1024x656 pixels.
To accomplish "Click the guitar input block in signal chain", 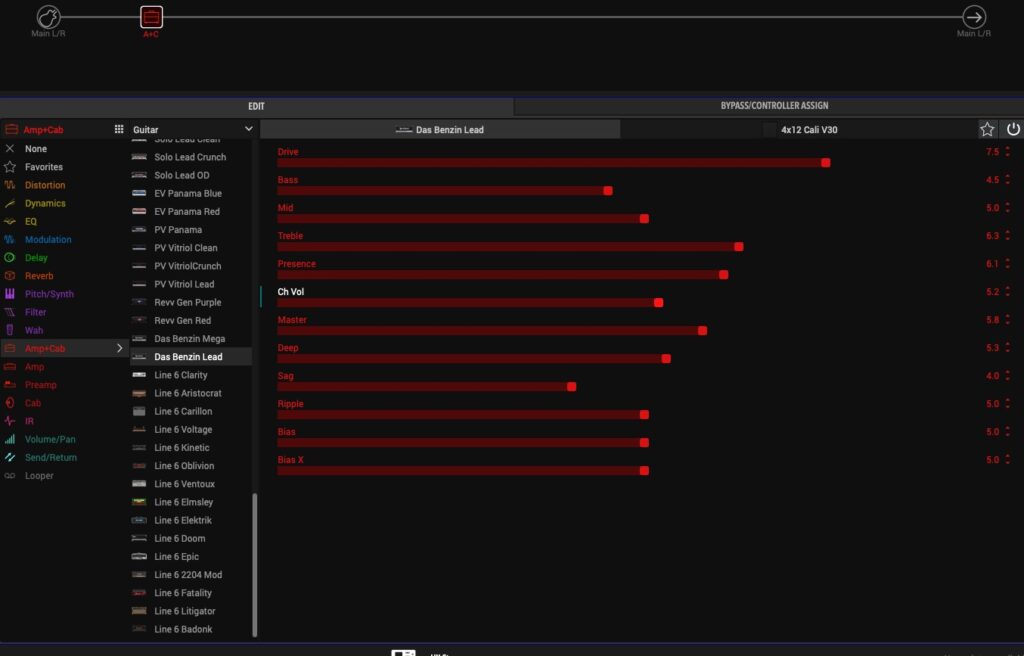I will point(49,17).
